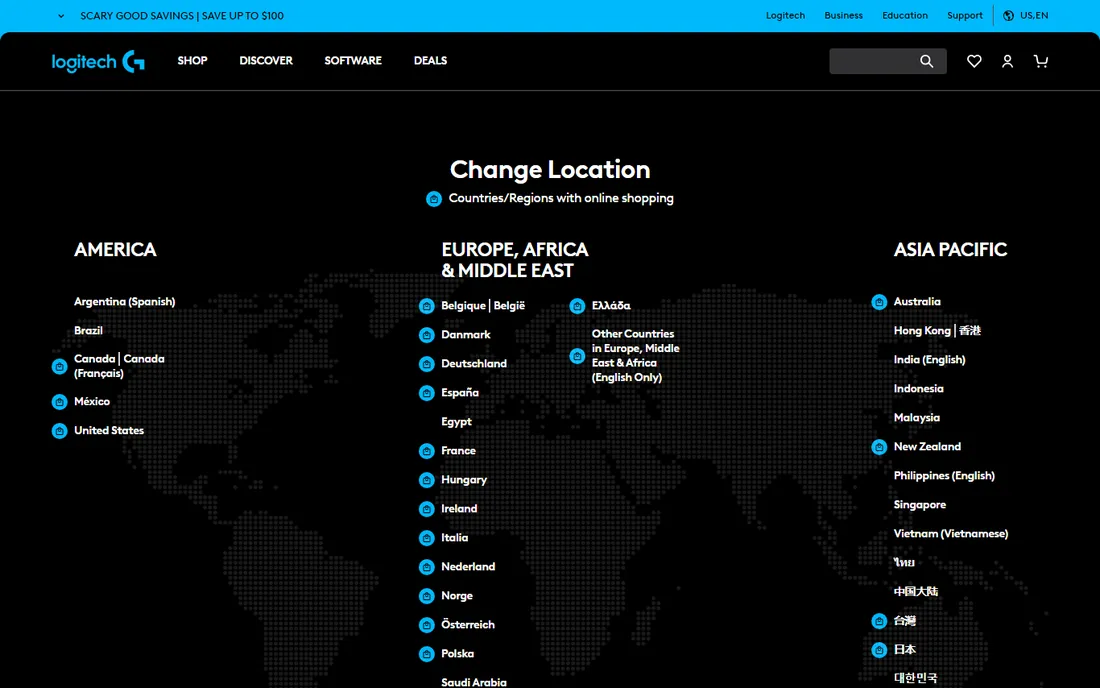
Task: Open the Support top link
Action: (965, 15)
